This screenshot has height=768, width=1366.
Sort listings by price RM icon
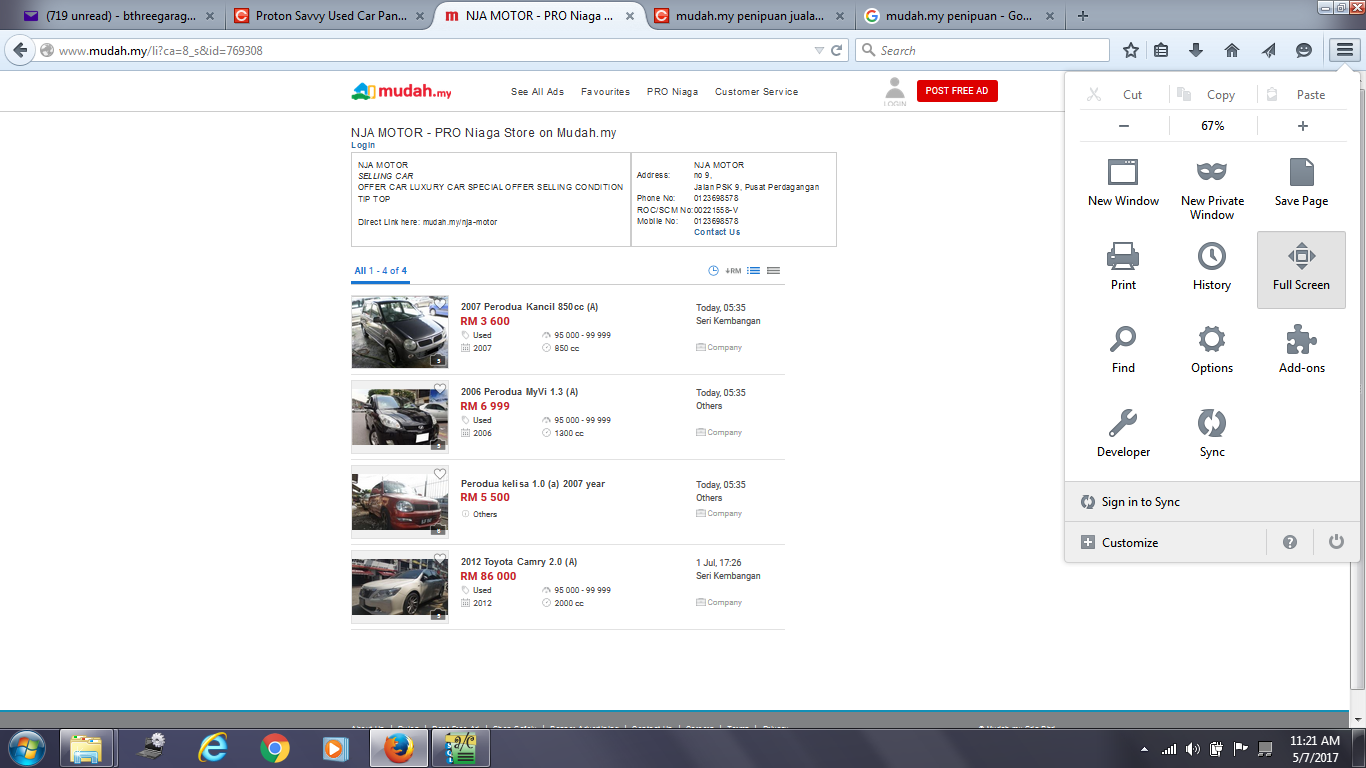pyautogui.click(x=733, y=271)
